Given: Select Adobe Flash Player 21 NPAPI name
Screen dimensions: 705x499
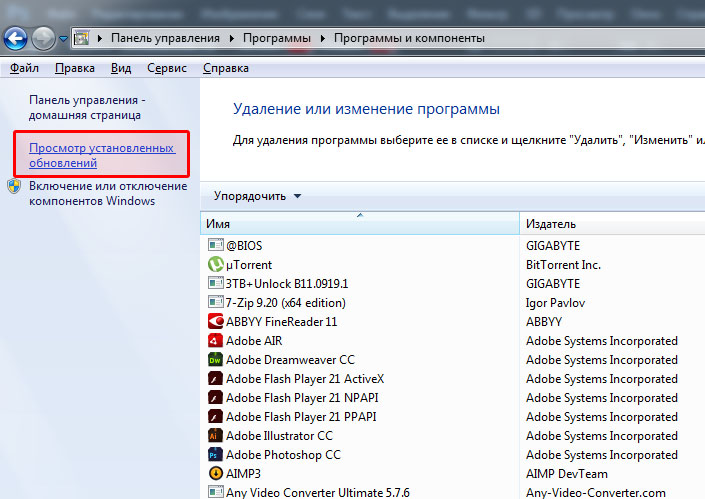Looking at the screenshot, I should (302, 398).
